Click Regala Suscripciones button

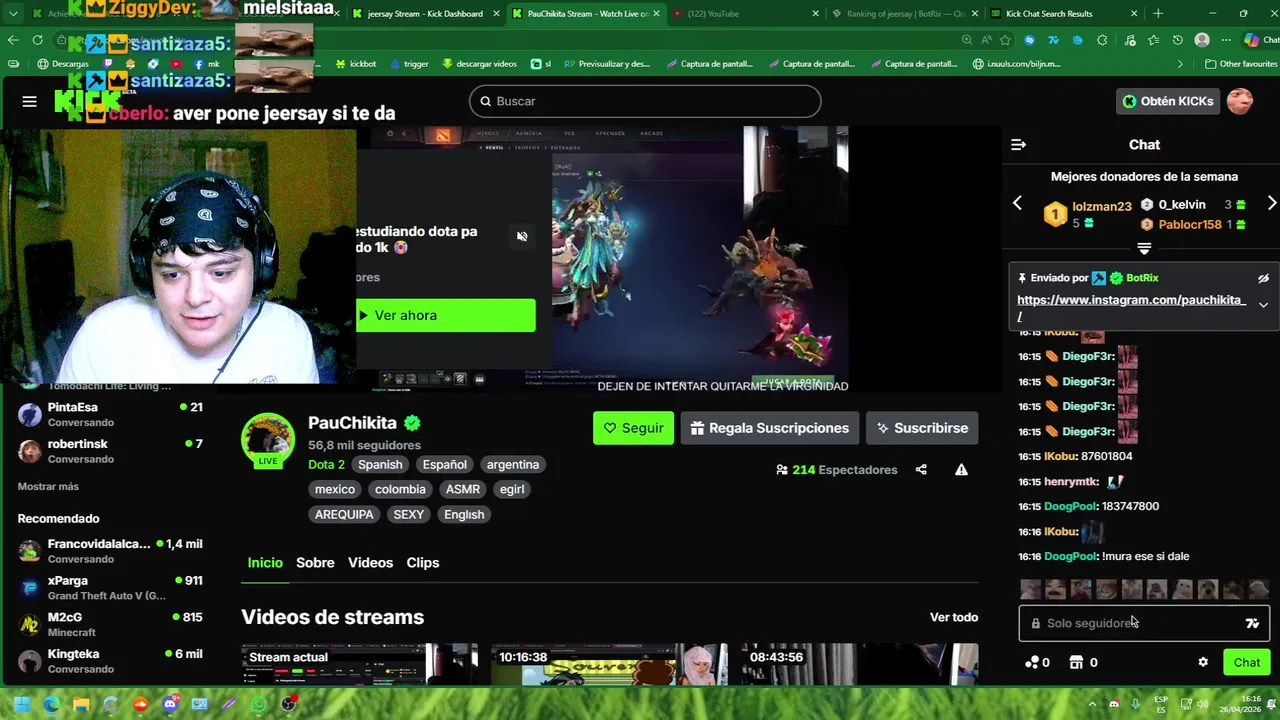(770, 428)
